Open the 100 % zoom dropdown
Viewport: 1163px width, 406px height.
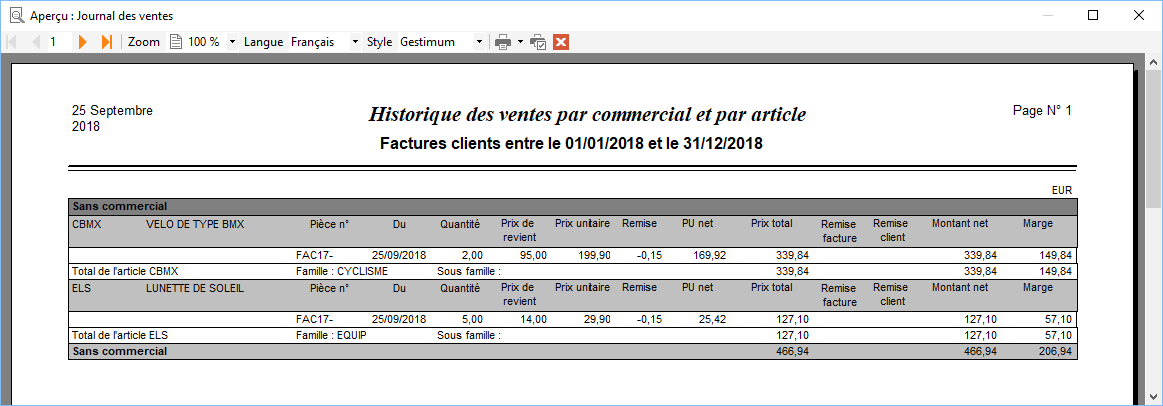pyautogui.click(x=232, y=42)
